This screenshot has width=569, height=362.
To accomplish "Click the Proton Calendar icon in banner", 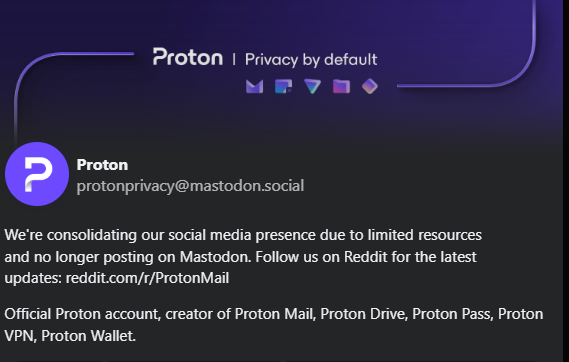I will click(x=283, y=87).
